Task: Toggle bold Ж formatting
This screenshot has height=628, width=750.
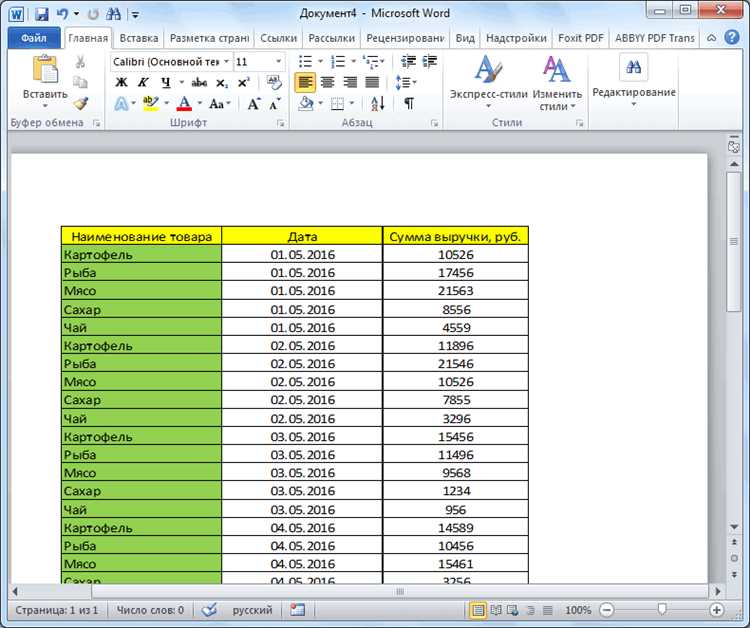Action: [121, 82]
